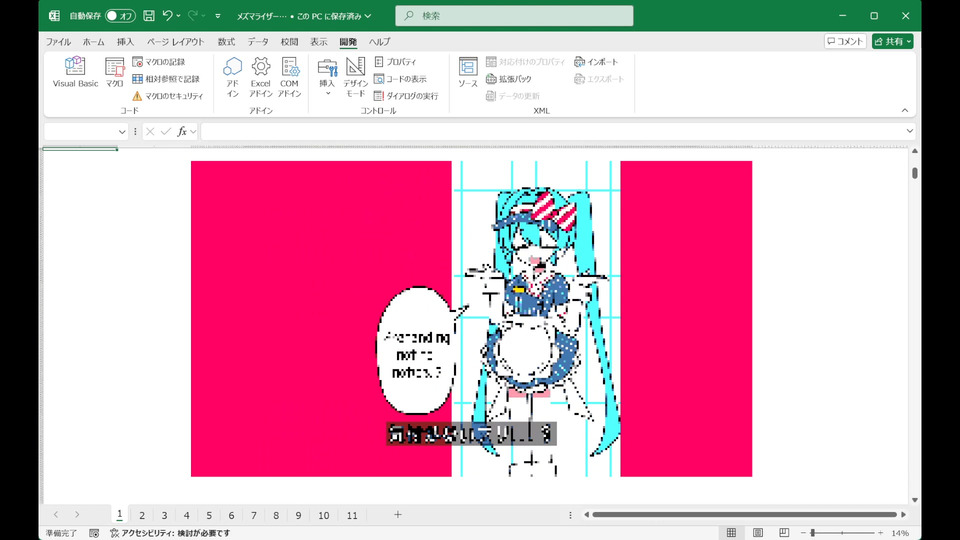The height and width of the screenshot is (540, 960).
Task: Switch to the 挿入 ribbon tab
Action: pos(125,42)
